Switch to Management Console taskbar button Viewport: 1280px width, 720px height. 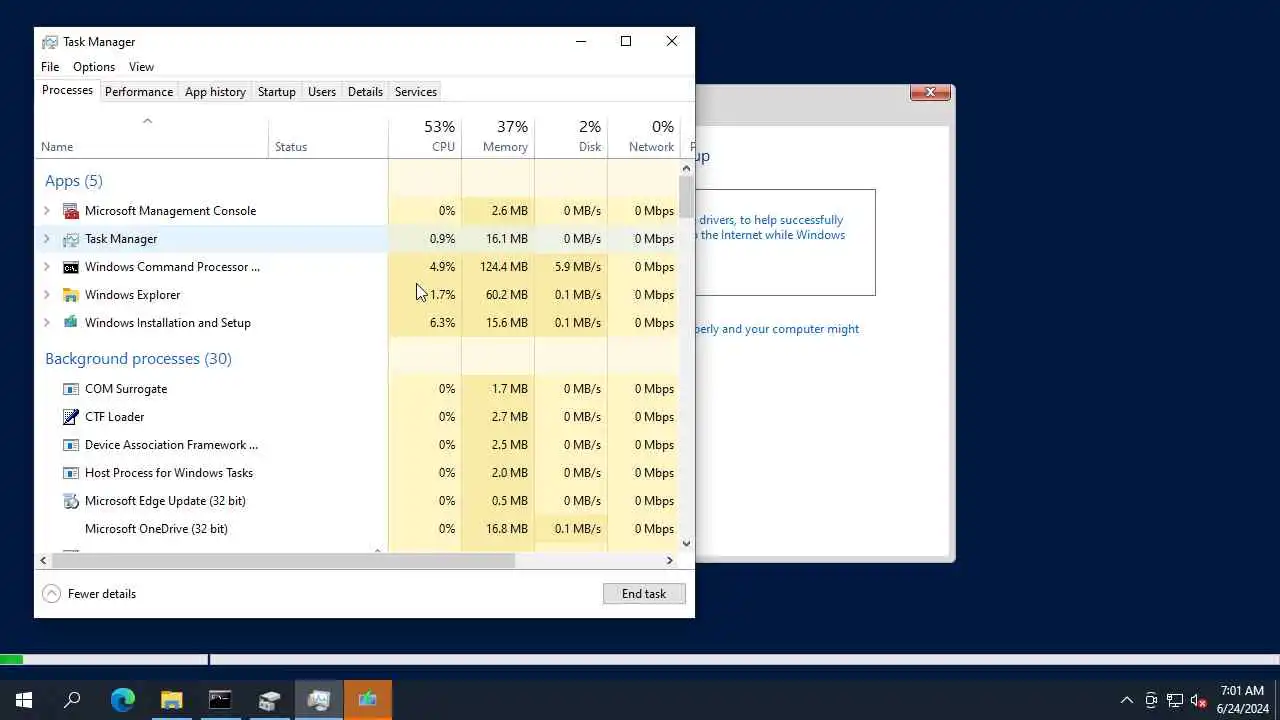[x=269, y=700]
